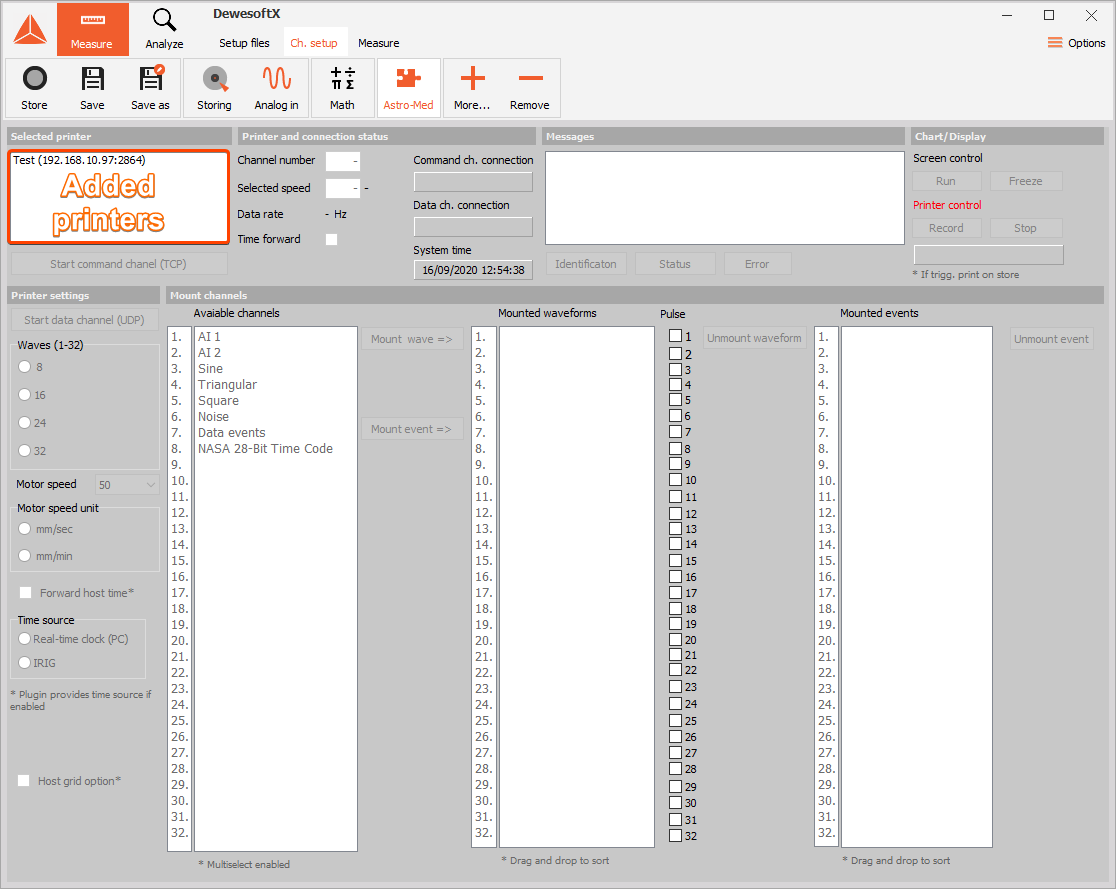
Task: Select 16 waves radio button
Action: coord(25,395)
